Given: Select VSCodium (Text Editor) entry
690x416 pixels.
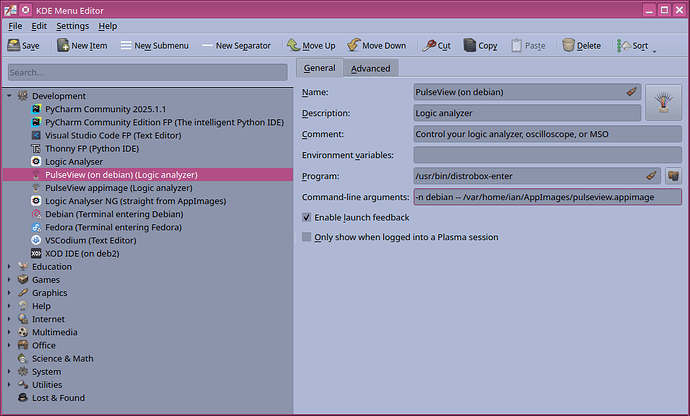Looking at the screenshot, I should coord(91,240).
